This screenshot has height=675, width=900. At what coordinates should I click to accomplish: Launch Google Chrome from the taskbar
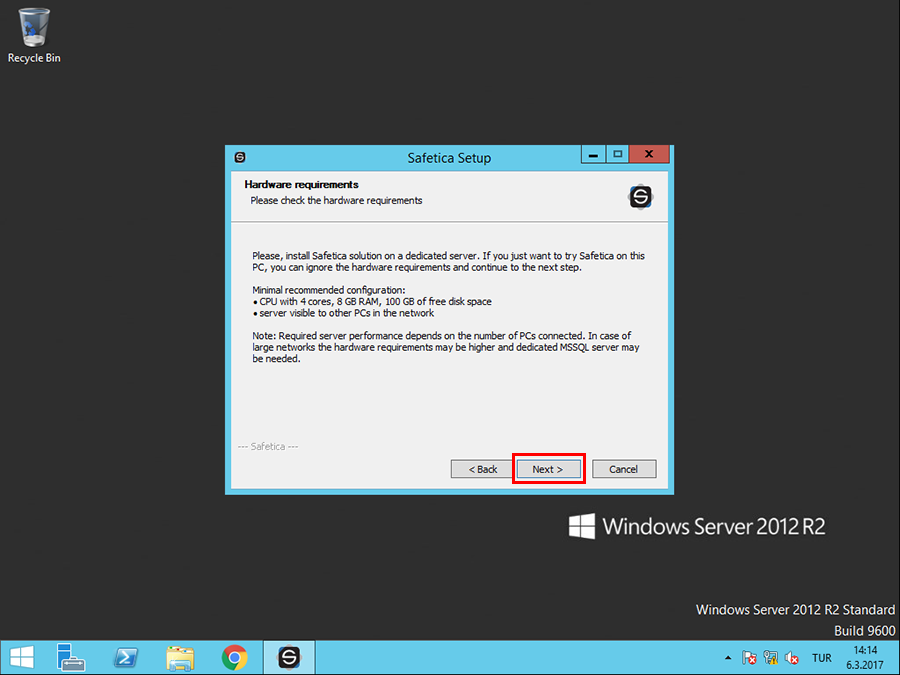(234, 658)
